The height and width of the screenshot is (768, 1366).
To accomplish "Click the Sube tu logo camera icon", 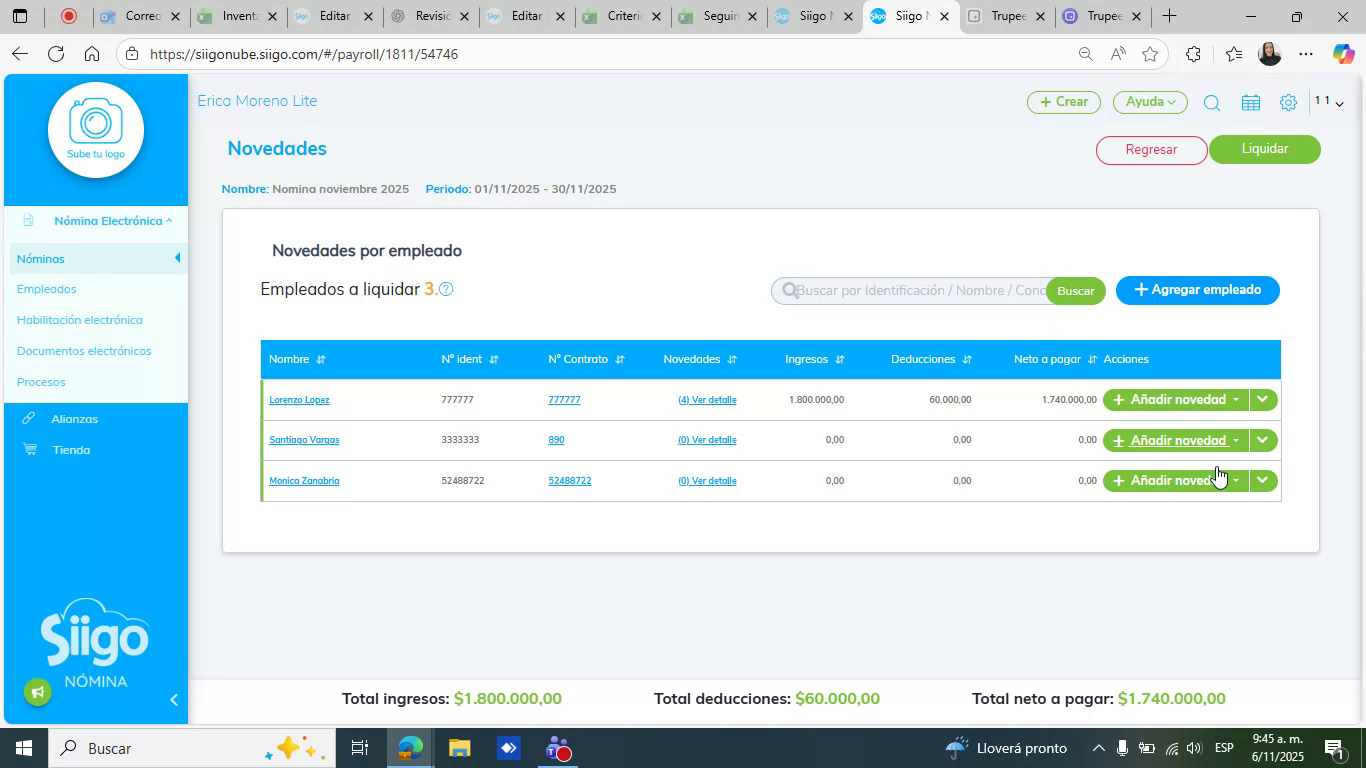I will click(96, 121).
